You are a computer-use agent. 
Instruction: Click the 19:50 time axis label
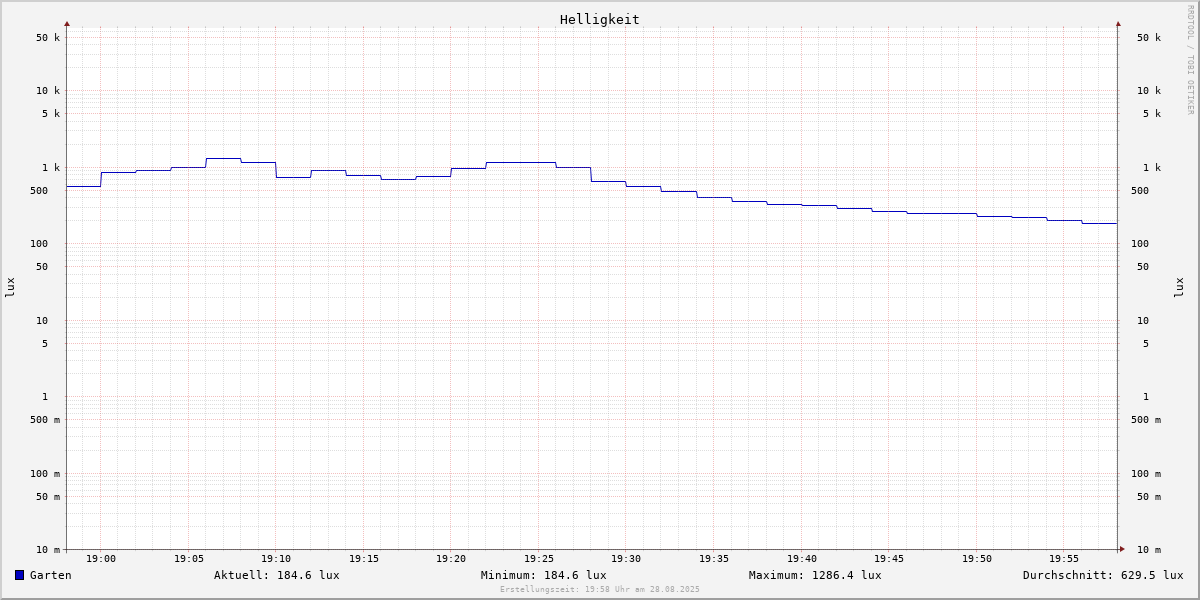pos(977,559)
